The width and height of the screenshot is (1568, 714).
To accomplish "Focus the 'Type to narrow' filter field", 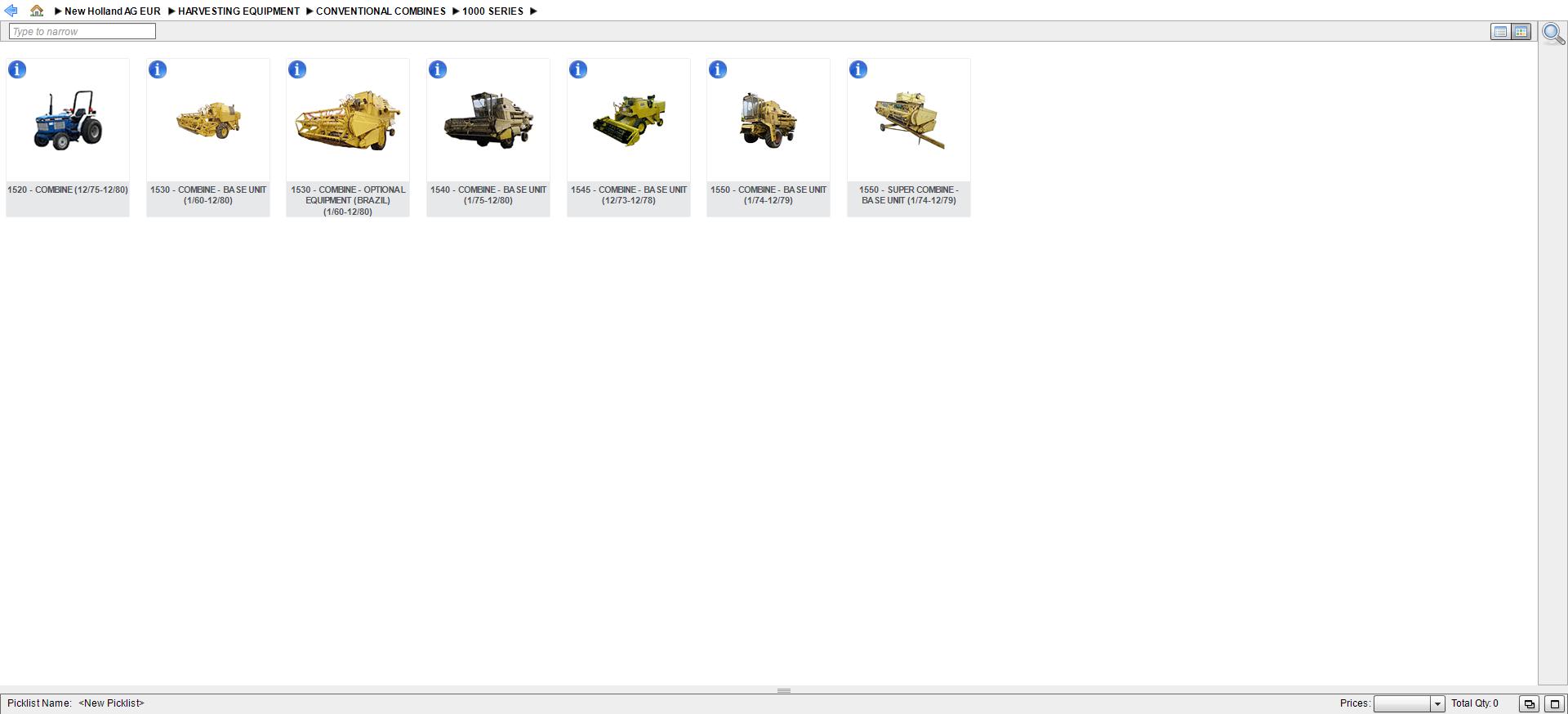I will (82, 32).
